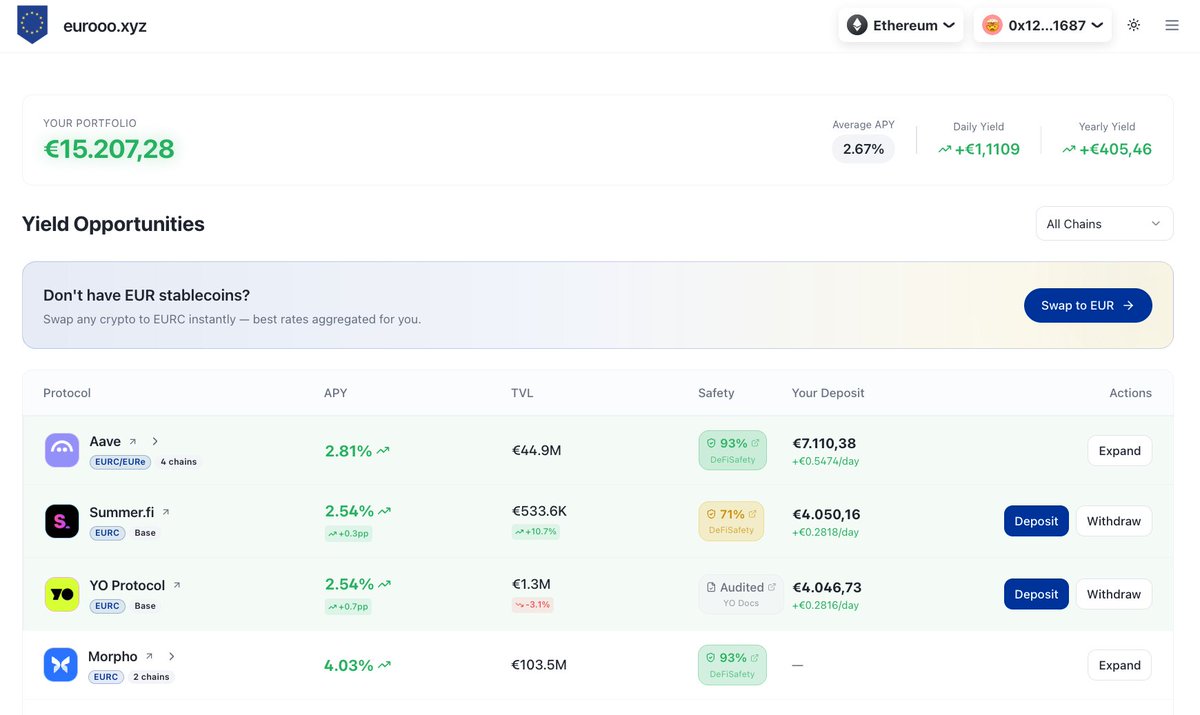Click the Yearly Yield +€405,46 value
Viewport: 1200px width, 715px height.
tap(1107, 149)
